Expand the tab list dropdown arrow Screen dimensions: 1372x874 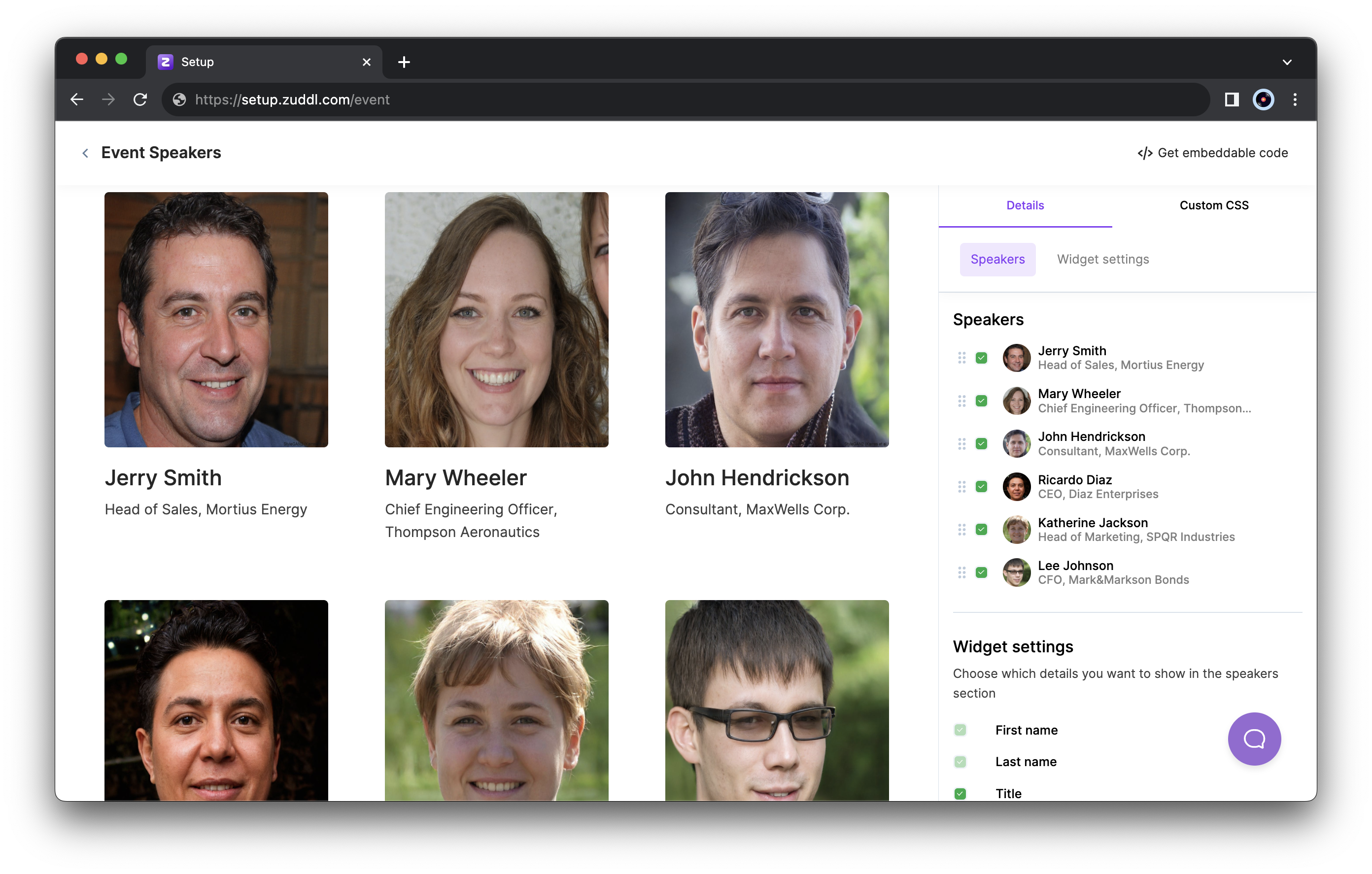click(1287, 62)
